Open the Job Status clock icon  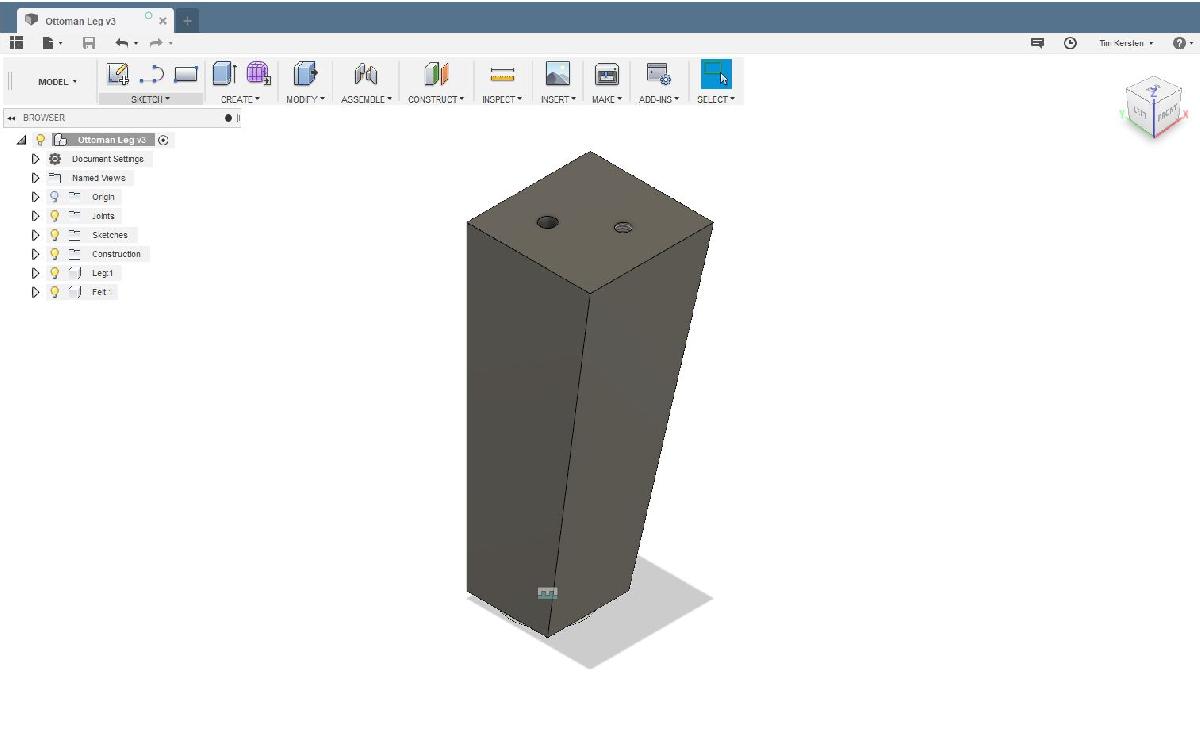click(x=1070, y=43)
